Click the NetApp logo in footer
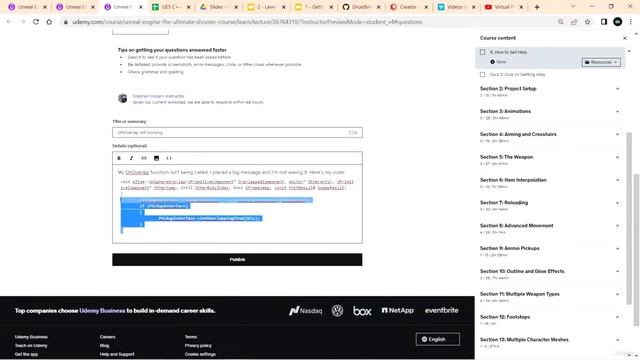Image resolution: width=640 pixels, height=360 pixels. click(x=398, y=311)
